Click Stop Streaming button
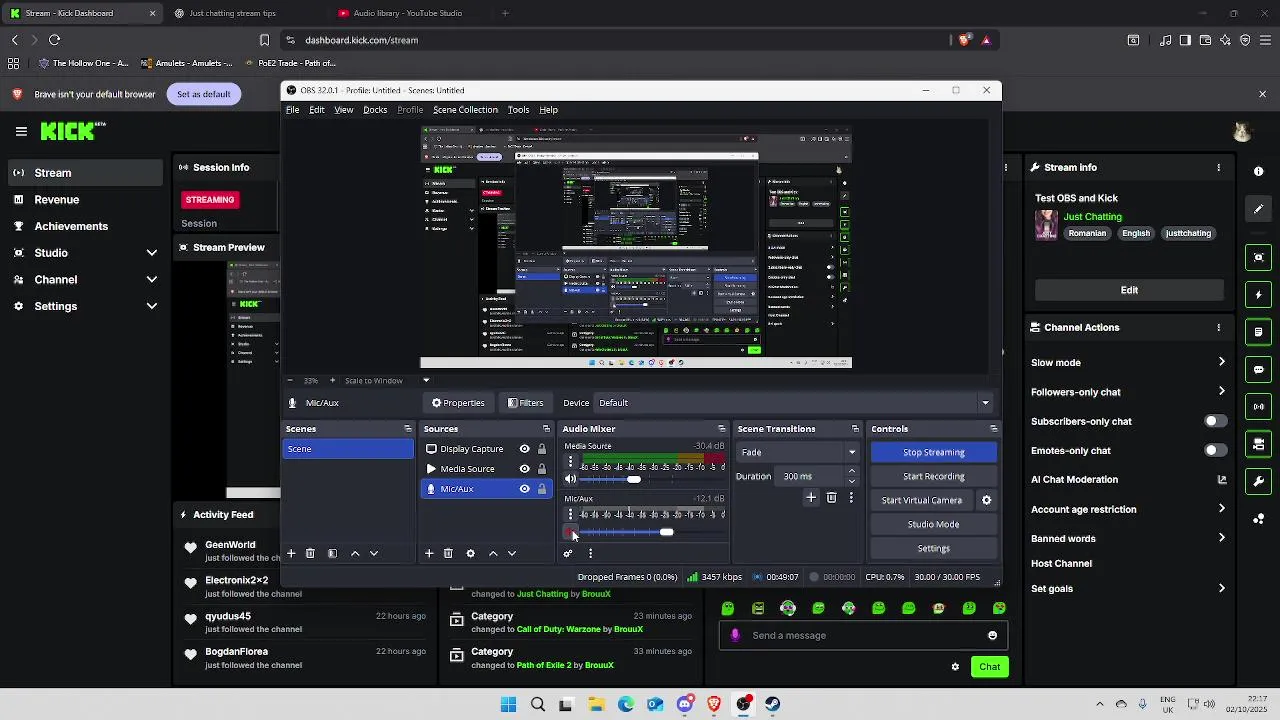Viewport: 1280px width, 720px height. coord(934,453)
